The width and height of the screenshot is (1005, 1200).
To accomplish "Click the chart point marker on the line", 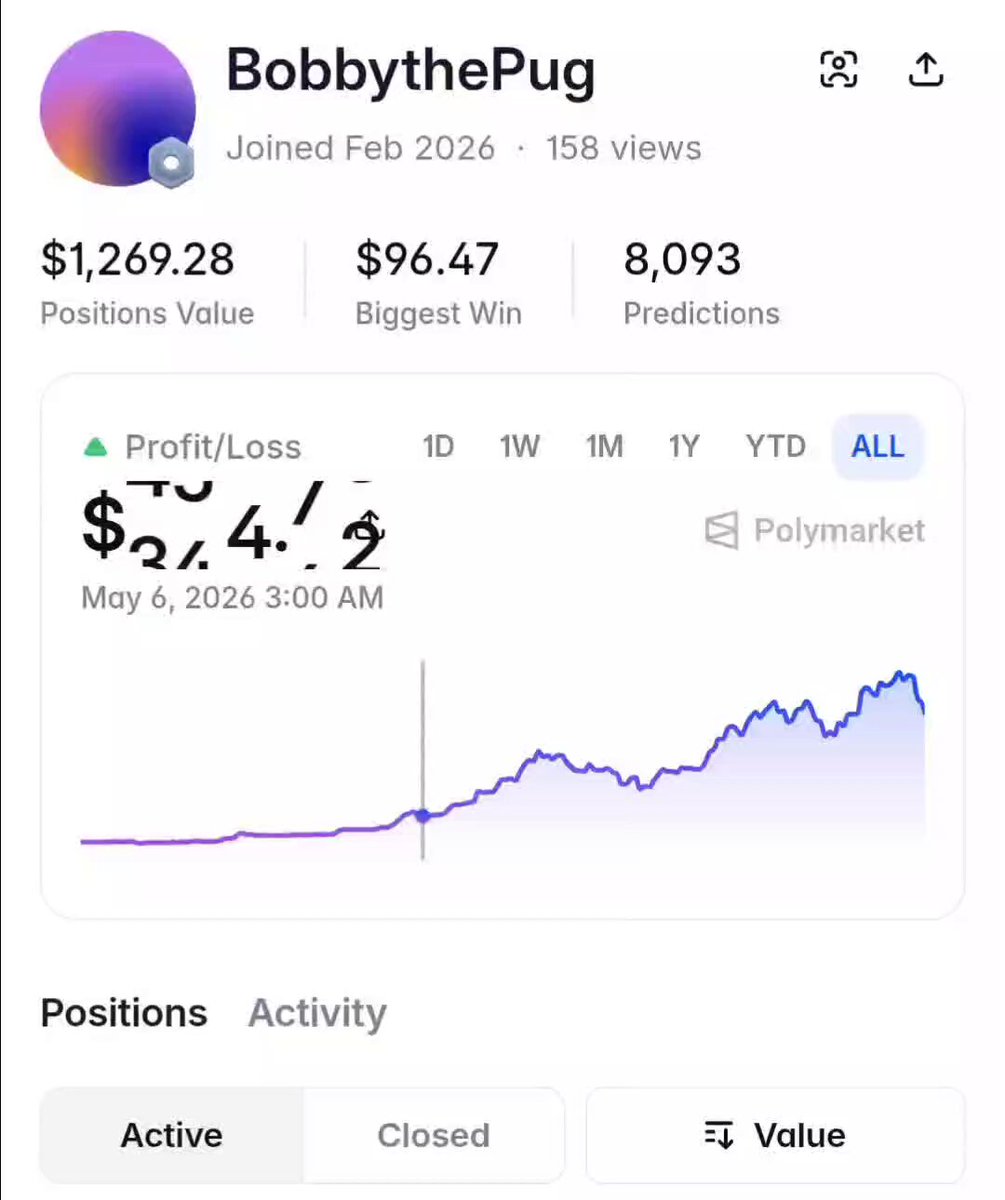I will tap(423, 815).
